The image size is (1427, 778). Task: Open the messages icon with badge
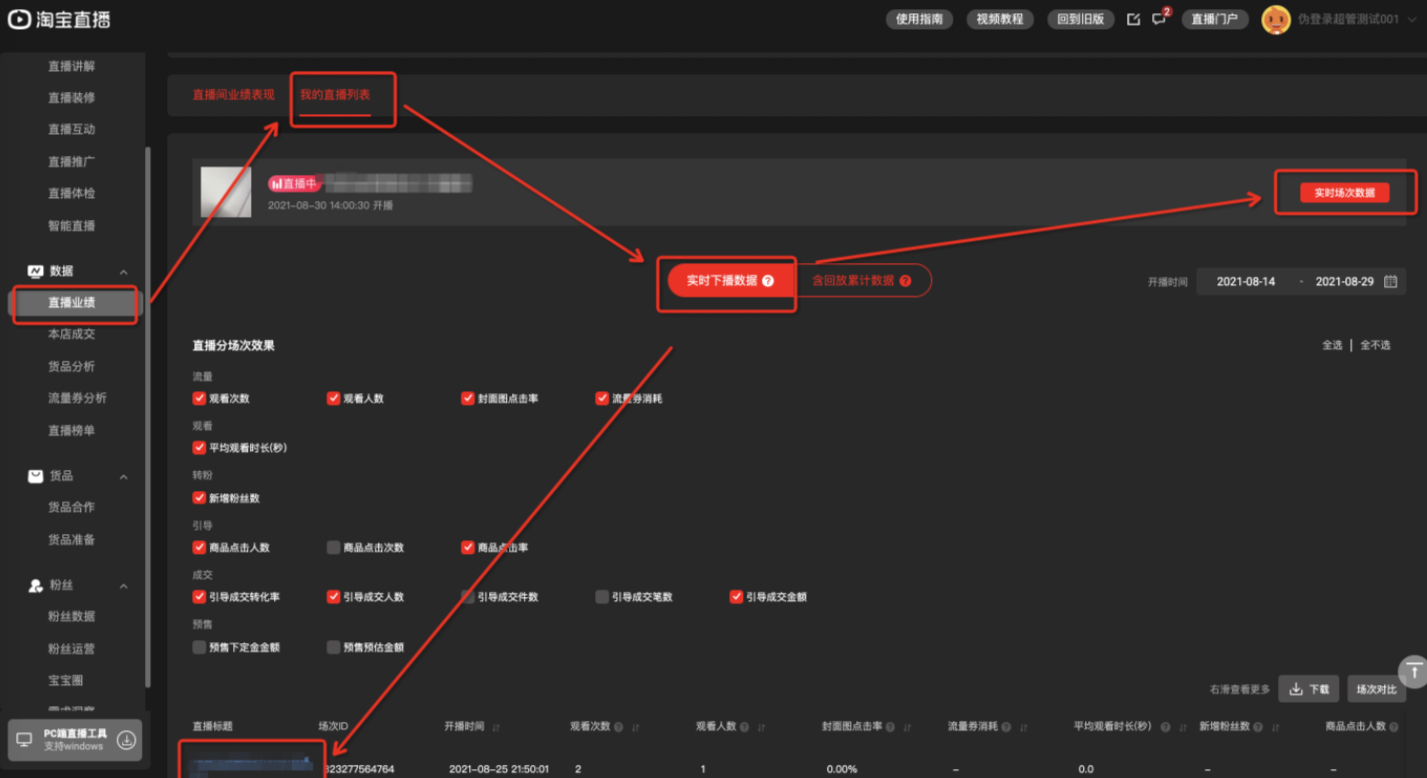click(x=1159, y=19)
